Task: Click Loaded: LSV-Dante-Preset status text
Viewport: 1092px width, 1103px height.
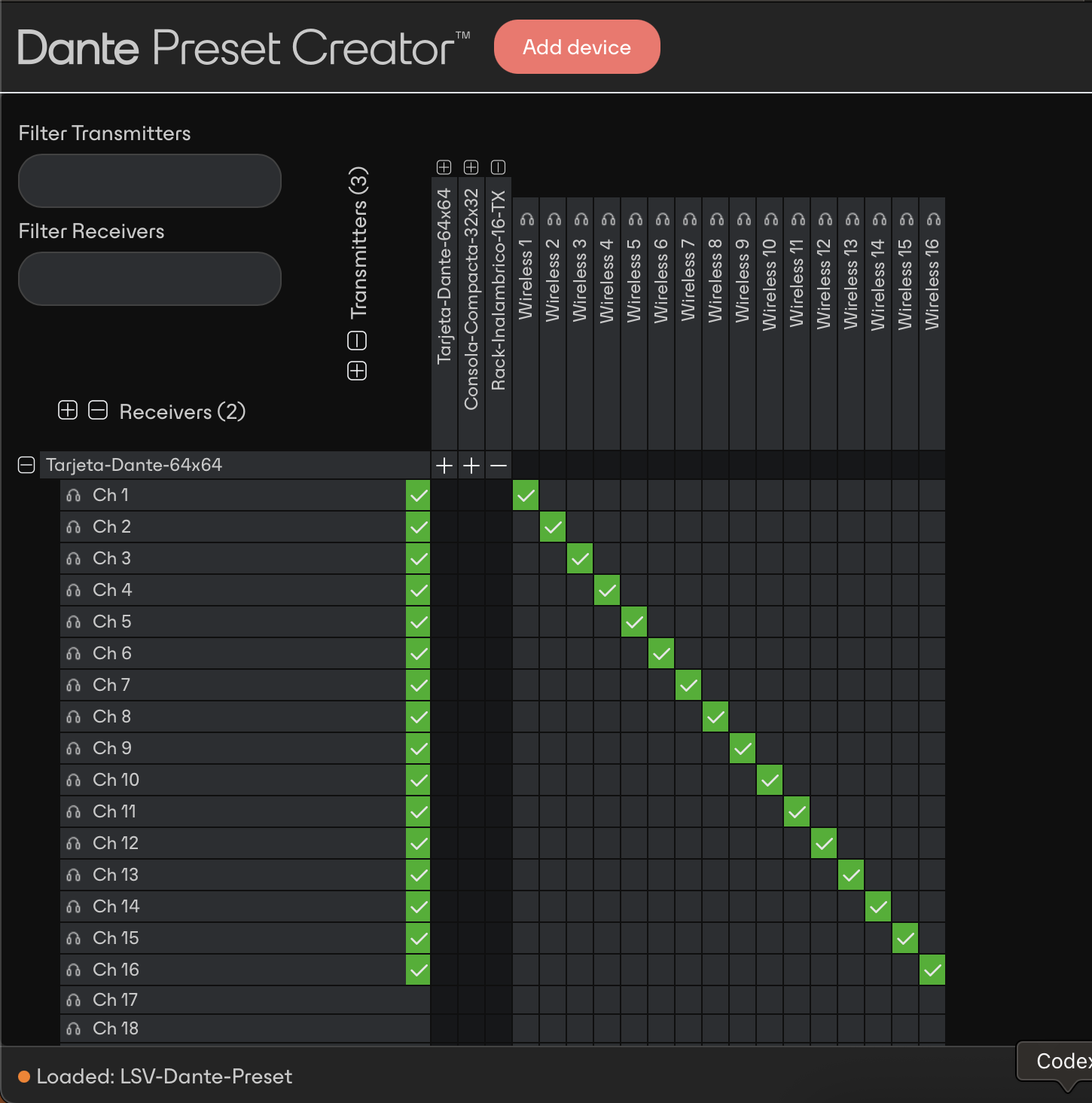Action: pos(164,1077)
